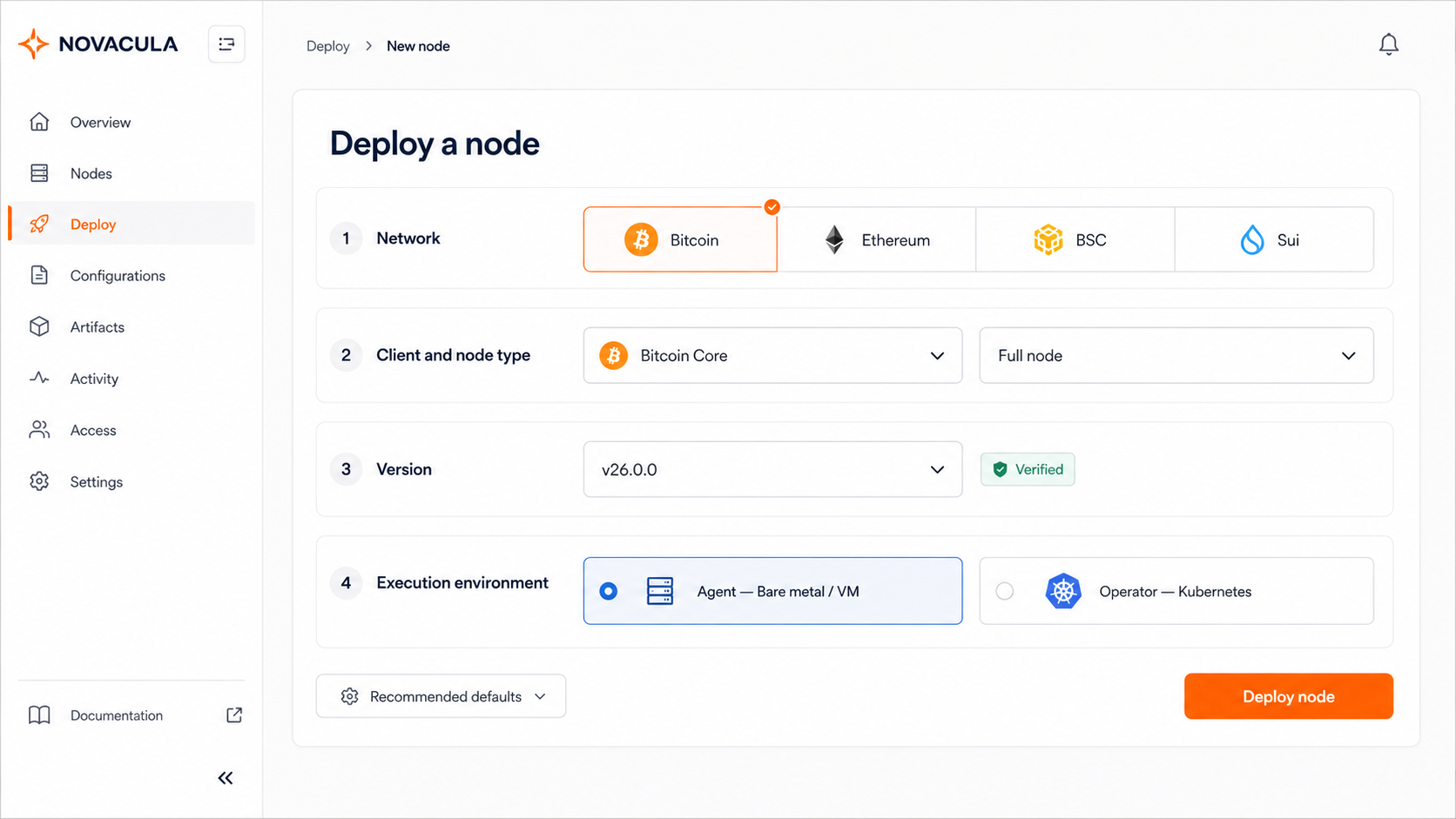Open Configurations from sidebar
This screenshot has height=819, width=1456.
131,276
